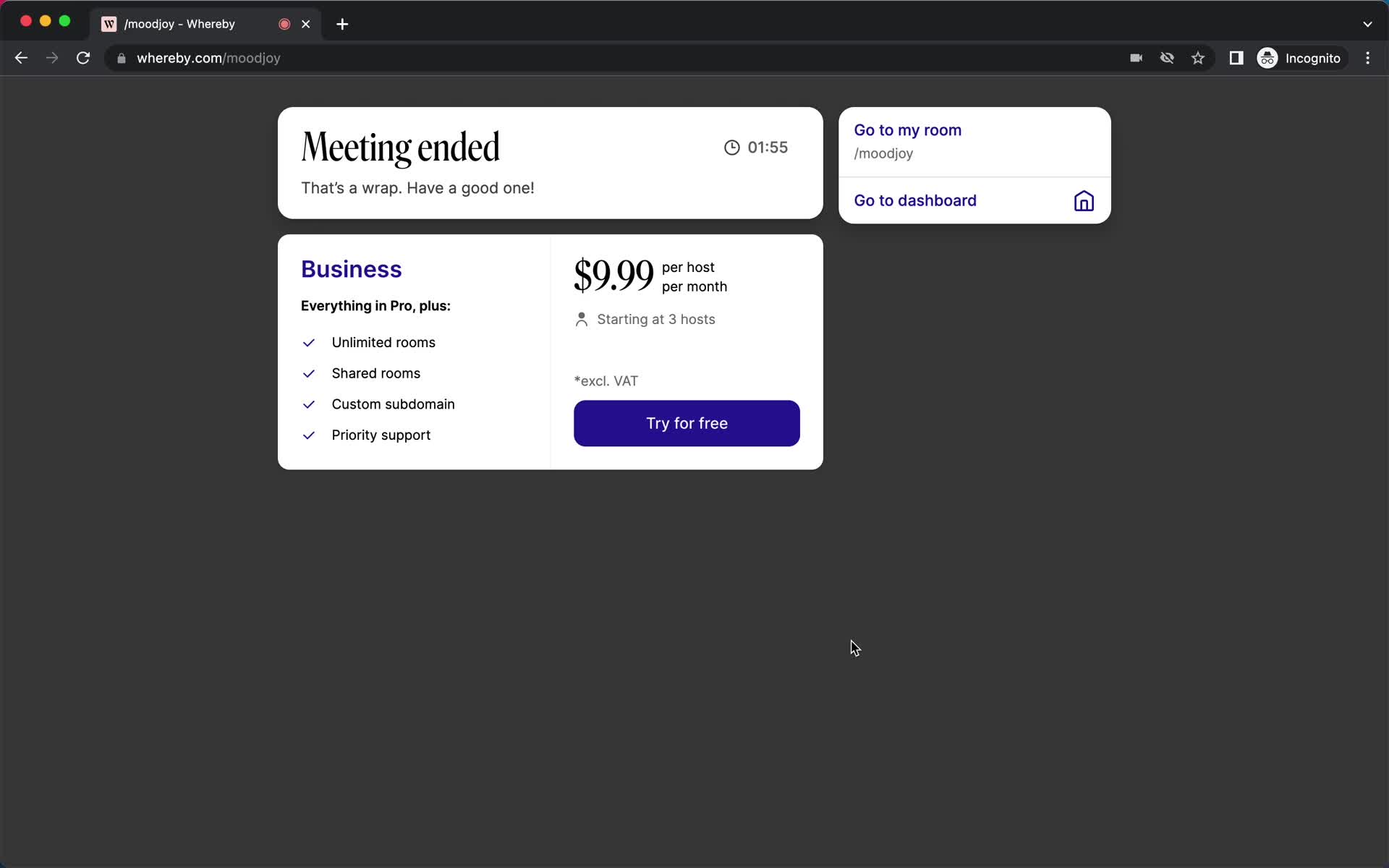The image size is (1389, 868).
Task: Click the clock/timer icon on meeting end card
Action: pyautogui.click(x=731, y=147)
